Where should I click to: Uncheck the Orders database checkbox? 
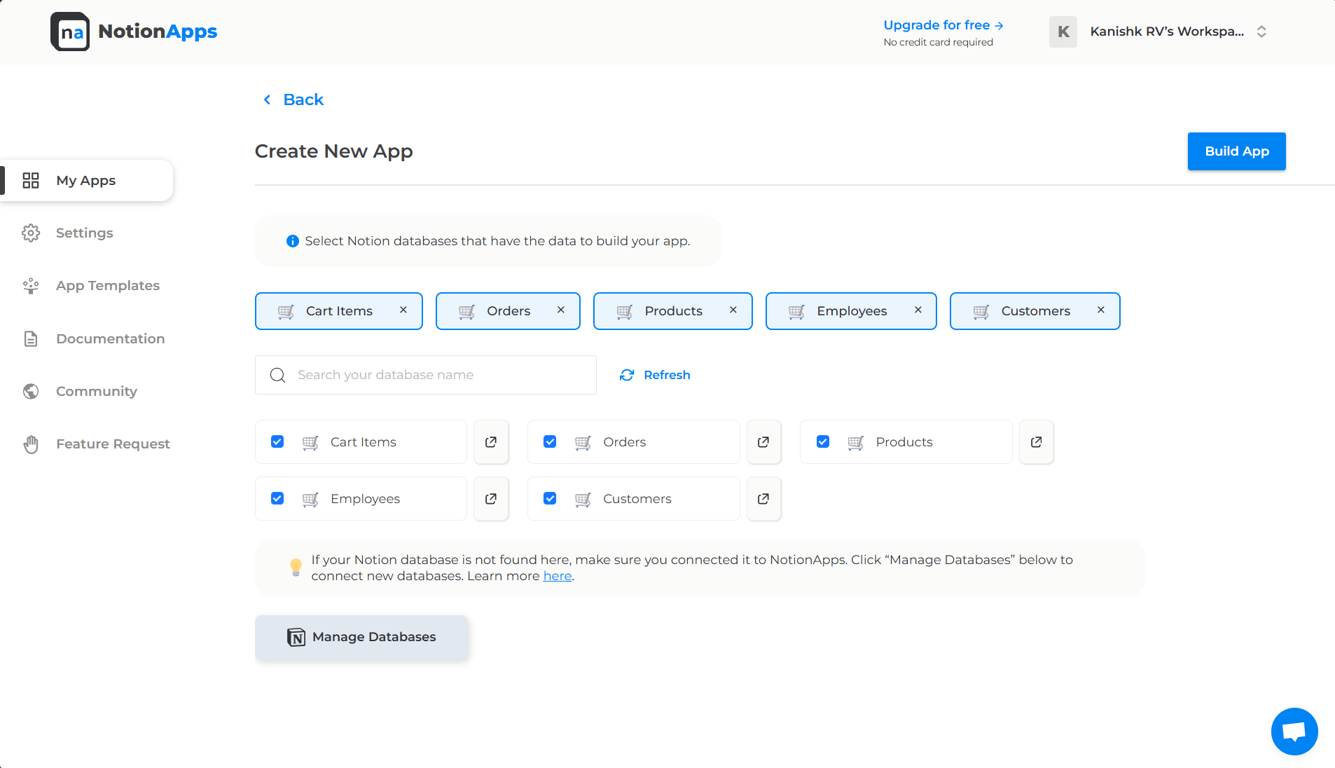[x=550, y=442]
